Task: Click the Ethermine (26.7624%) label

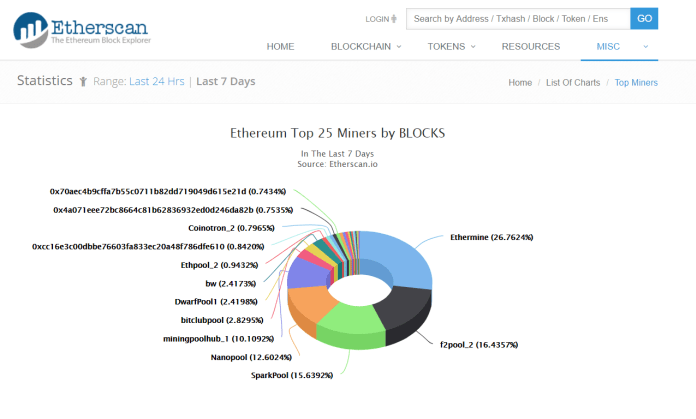Action: [491, 237]
